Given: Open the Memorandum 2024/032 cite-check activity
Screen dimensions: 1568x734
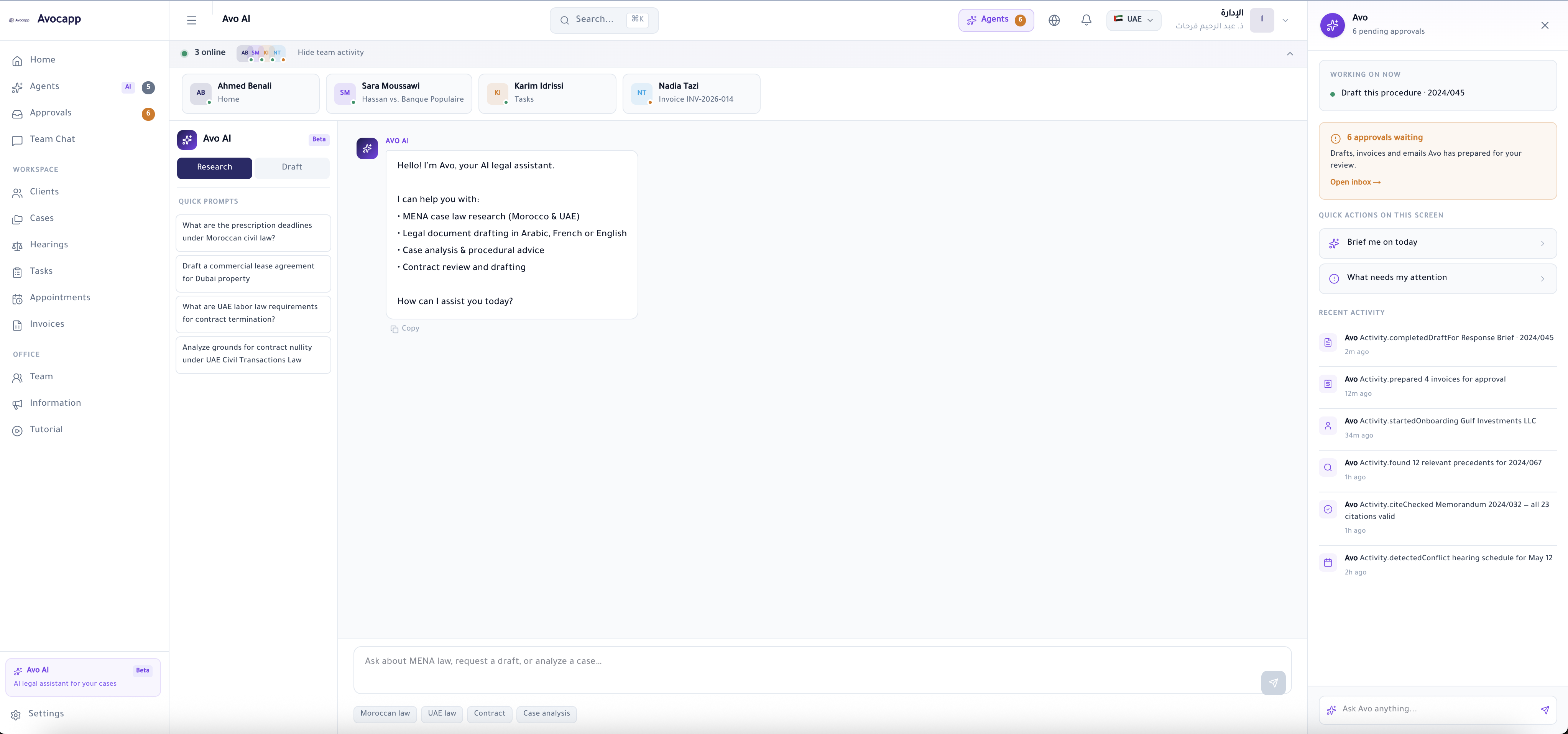Looking at the screenshot, I should (x=1437, y=518).
